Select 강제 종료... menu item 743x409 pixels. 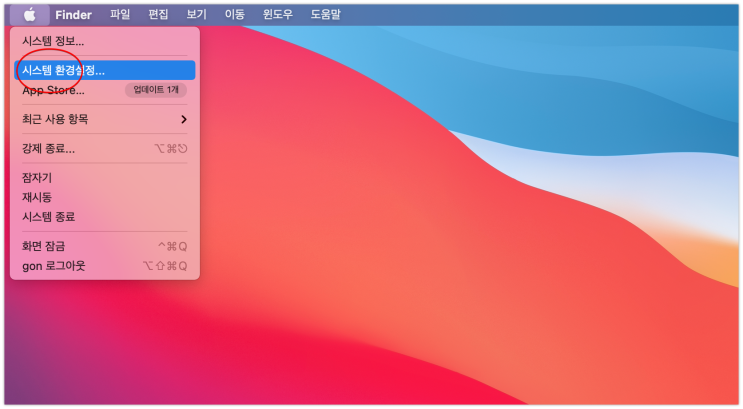104,148
